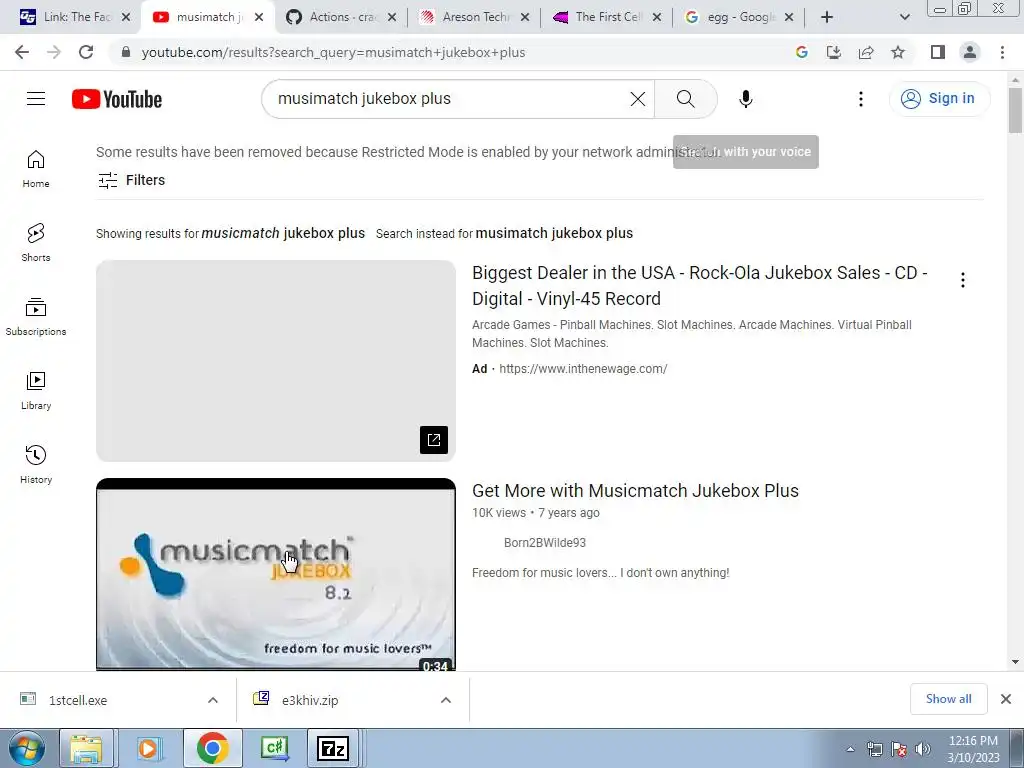Click 'musicmatch jukebox plus' corrected query text
This screenshot has width=1024, height=768.
coord(283,233)
